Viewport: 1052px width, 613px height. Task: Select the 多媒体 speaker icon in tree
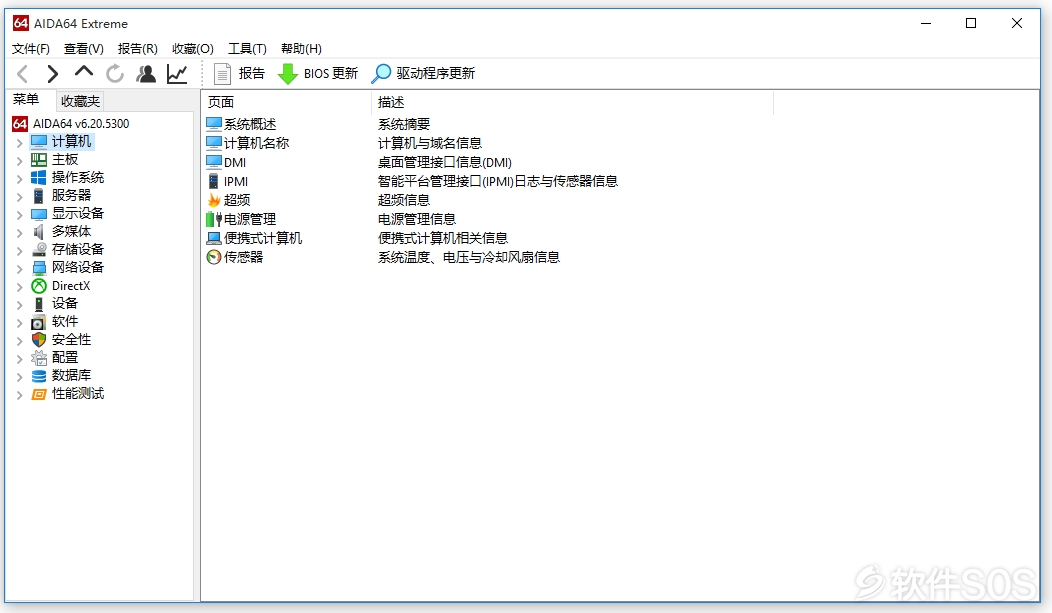(39, 232)
